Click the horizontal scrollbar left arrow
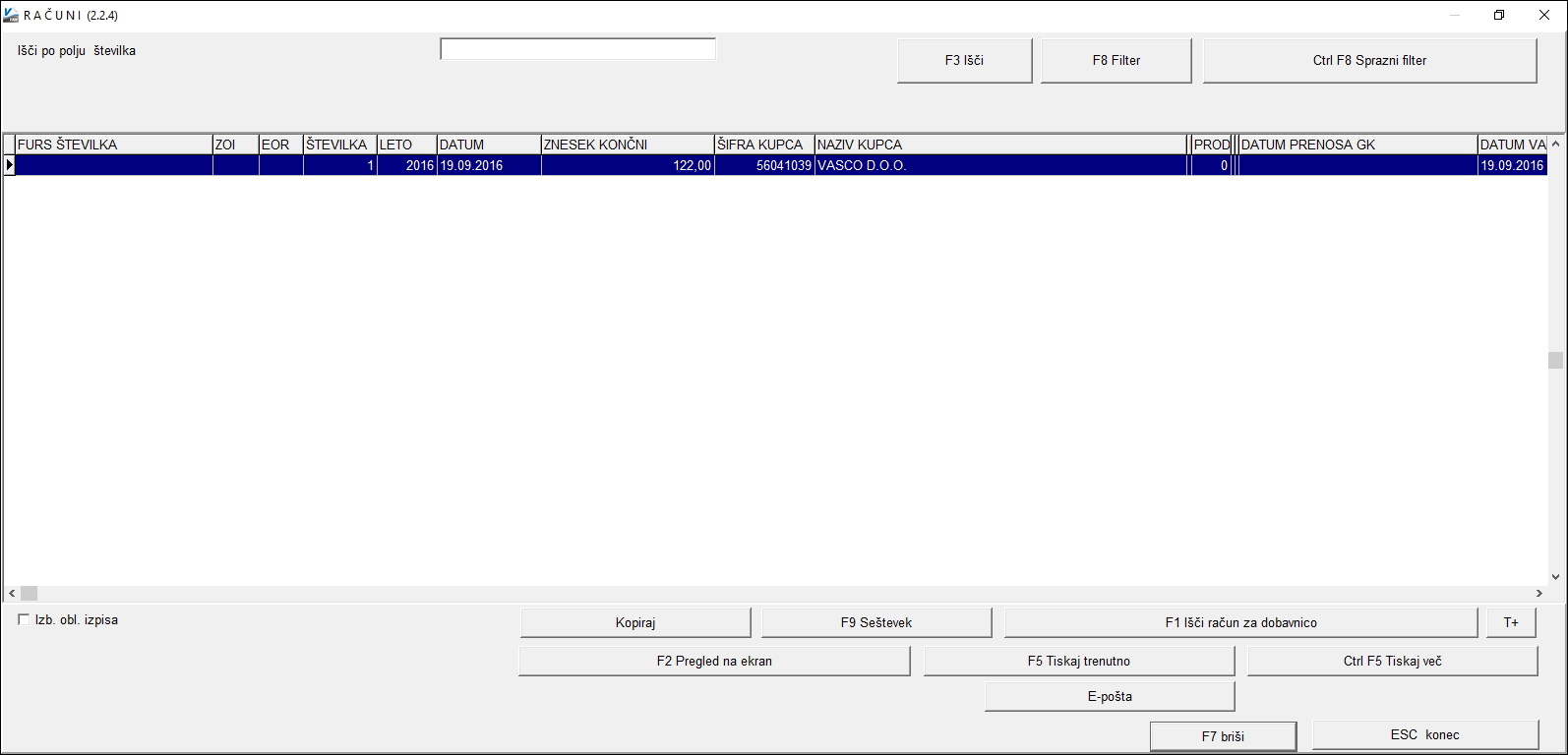1568x755 pixels. [12, 594]
